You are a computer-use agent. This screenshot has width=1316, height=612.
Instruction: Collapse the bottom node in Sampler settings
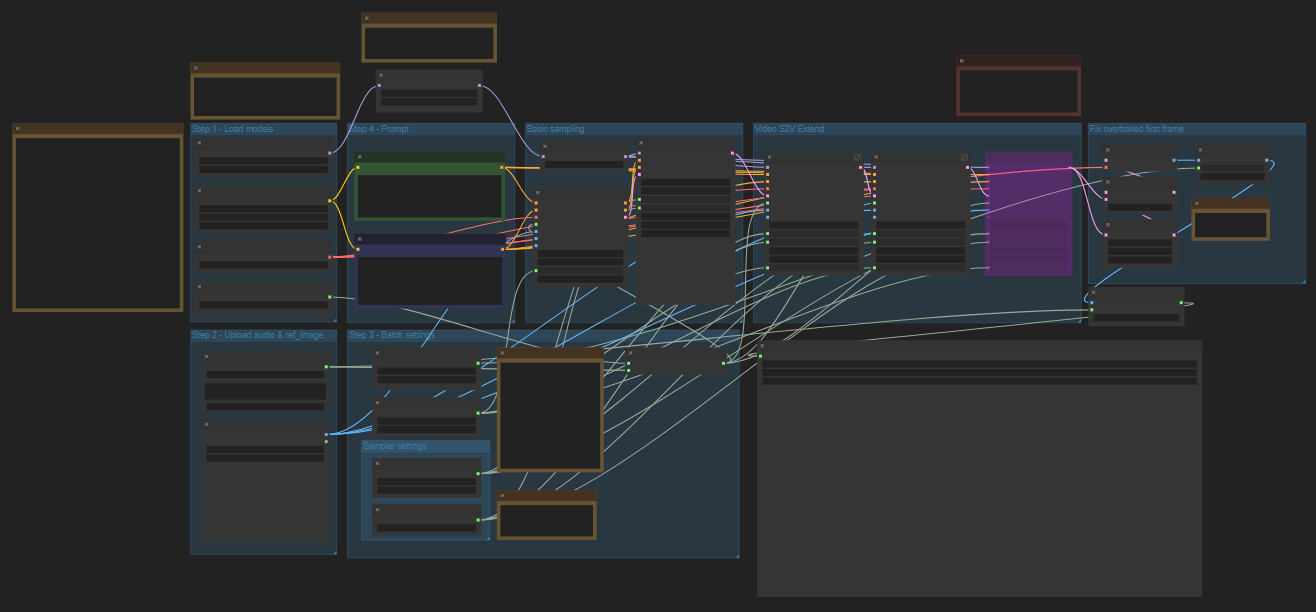(x=378, y=509)
